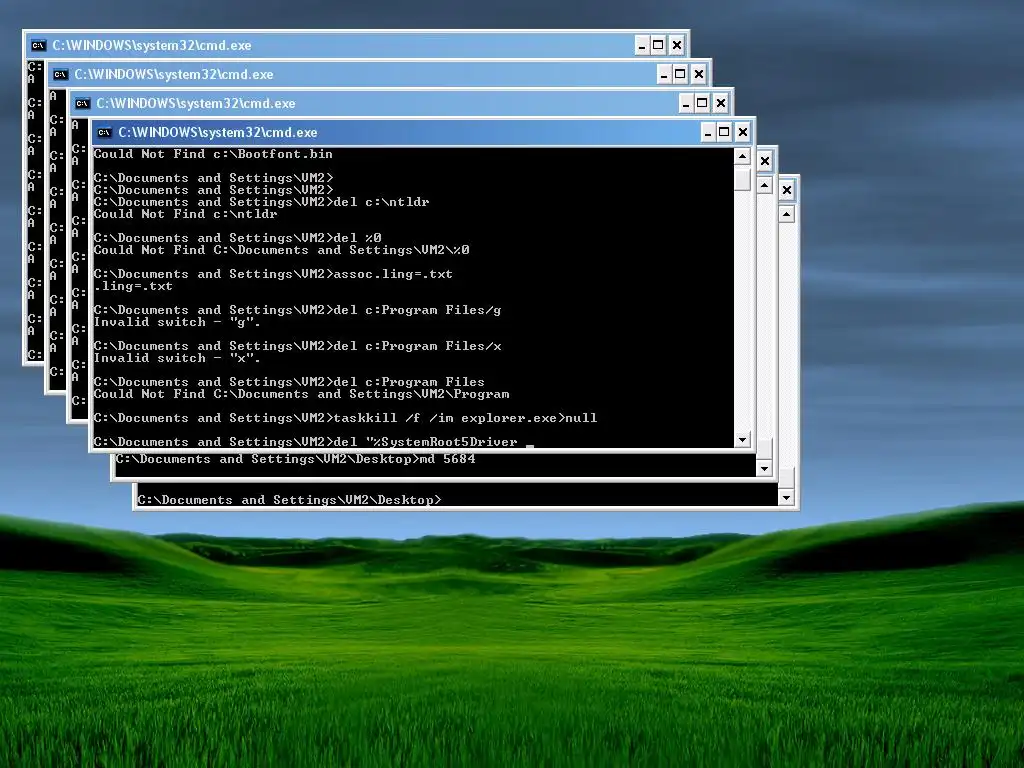The height and width of the screenshot is (768, 1024).
Task: Click scroll-up arrow of md 5684 window
Action: coord(764,185)
